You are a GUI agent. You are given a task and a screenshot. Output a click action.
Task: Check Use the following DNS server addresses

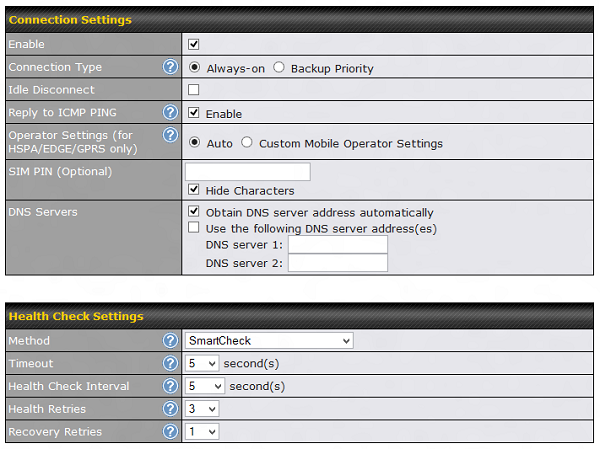pos(194,228)
